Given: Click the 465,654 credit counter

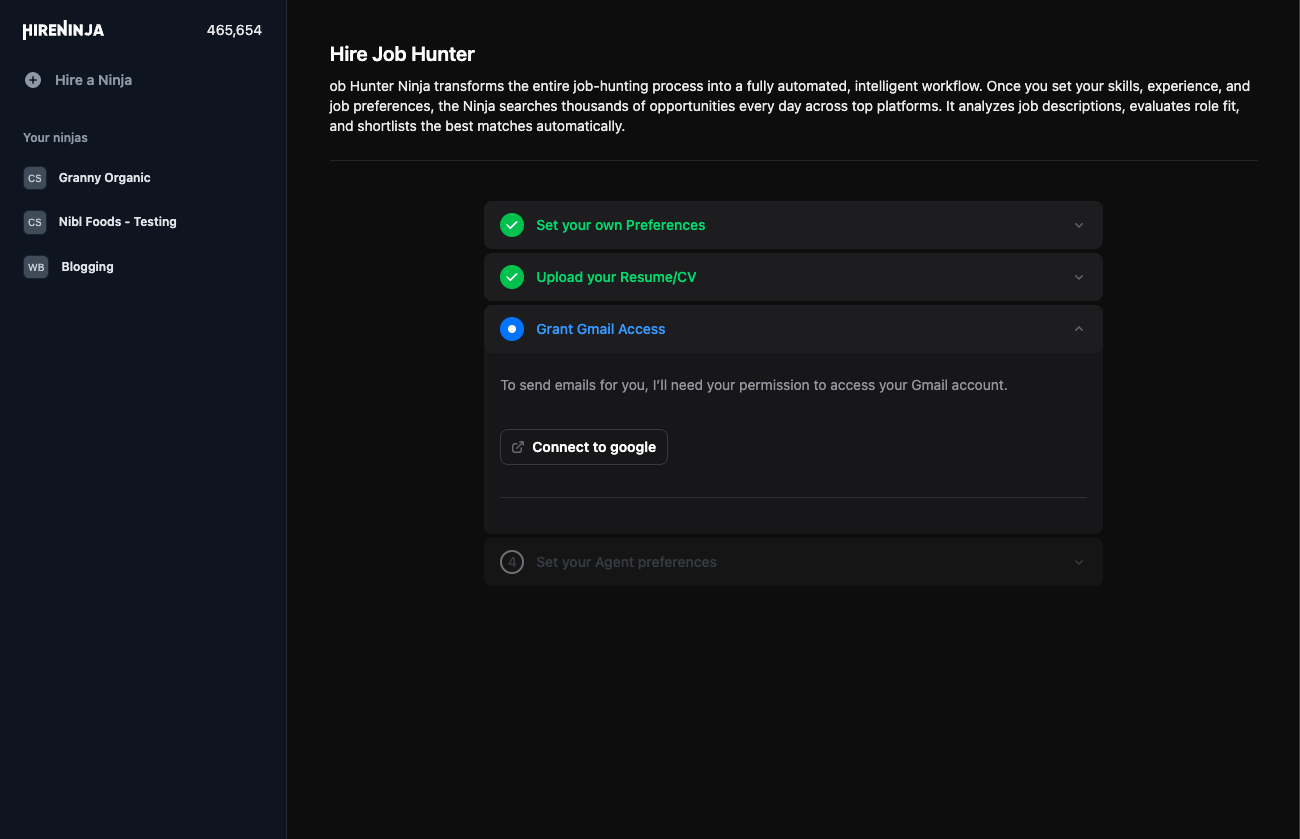Looking at the screenshot, I should click(x=234, y=30).
